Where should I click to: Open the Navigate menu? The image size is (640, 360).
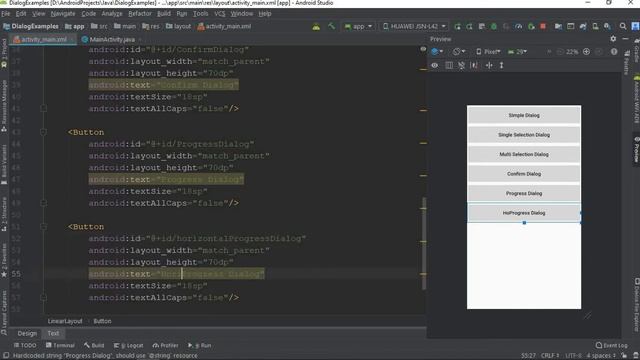(x=63, y=13)
